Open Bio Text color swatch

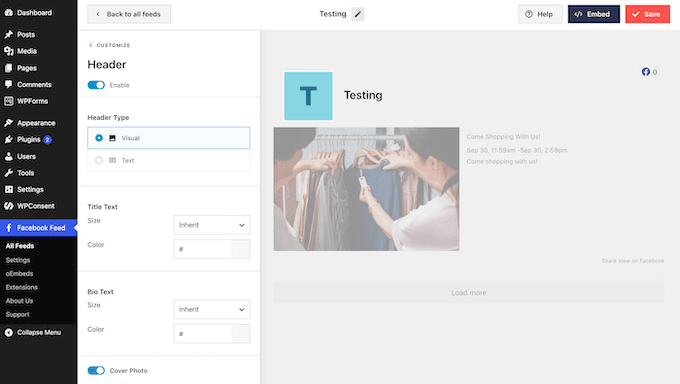tap(241, 334)
